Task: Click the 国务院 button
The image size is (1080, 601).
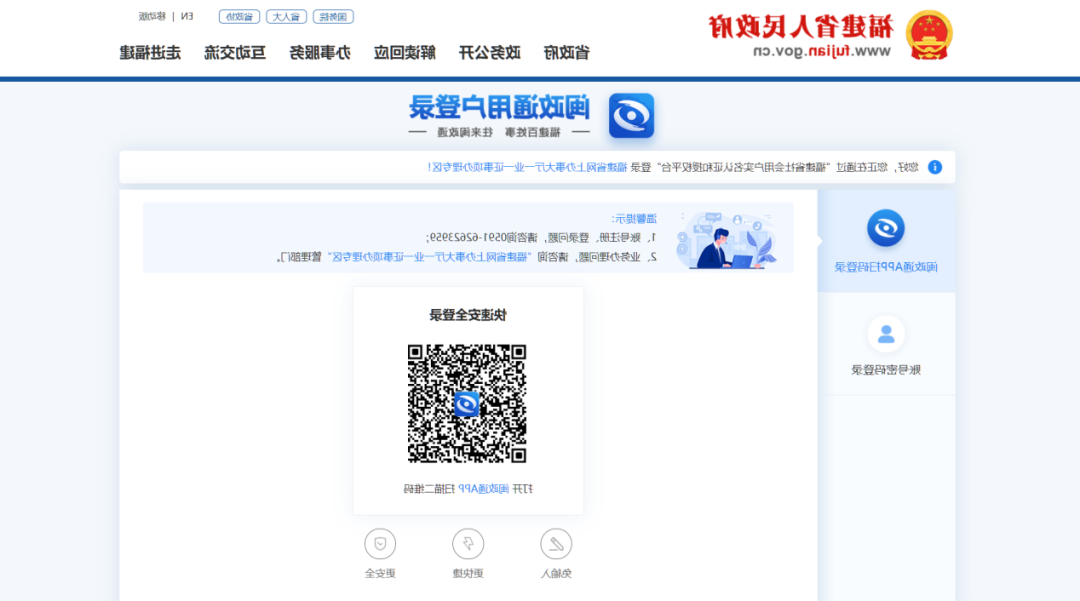Action: [x=333, y=17]
